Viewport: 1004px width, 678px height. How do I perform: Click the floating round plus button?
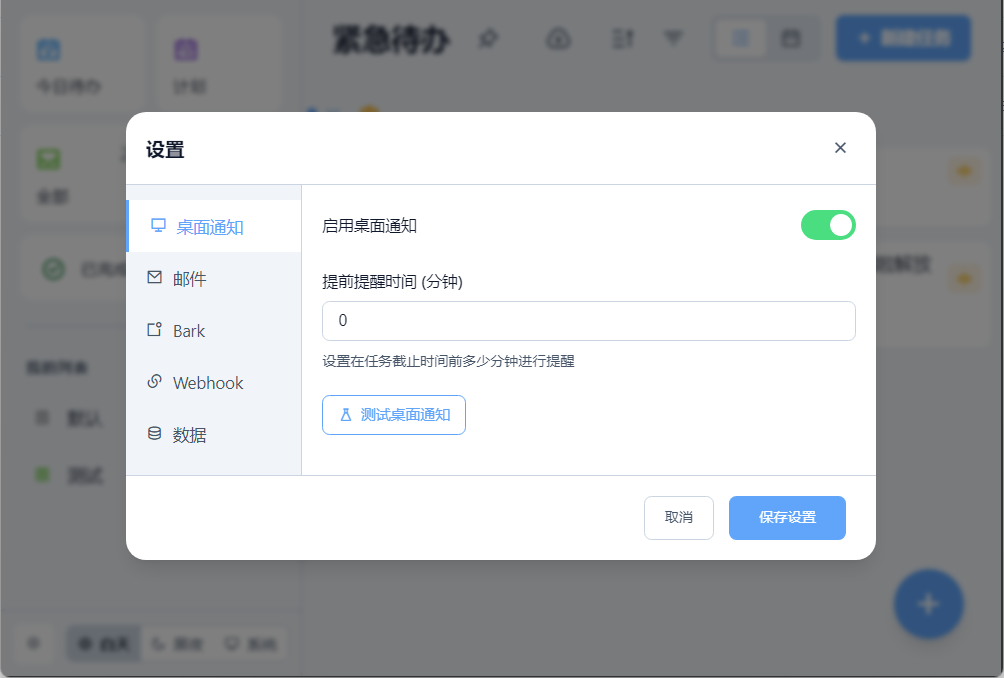(928, 604)
